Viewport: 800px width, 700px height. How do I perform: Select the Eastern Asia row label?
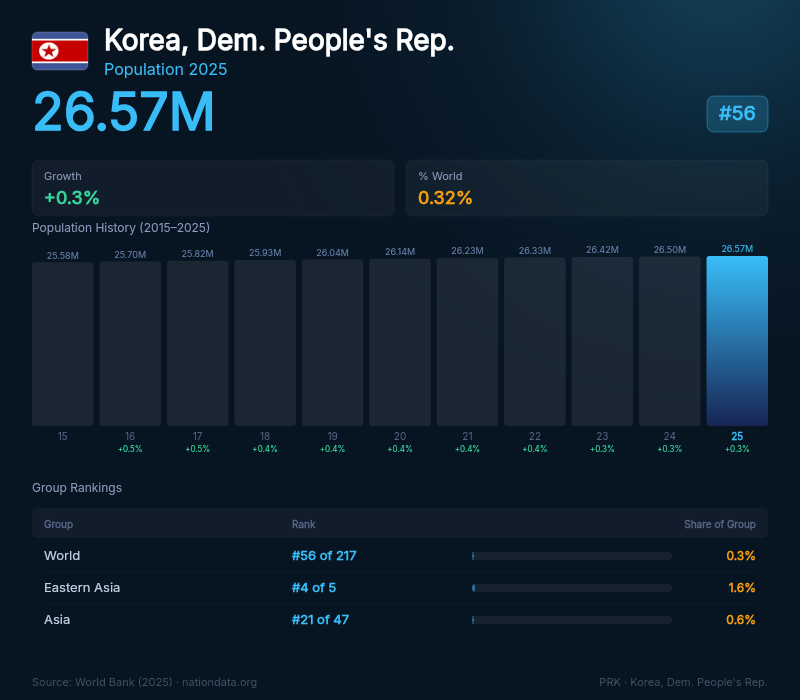tap(82, 588)
